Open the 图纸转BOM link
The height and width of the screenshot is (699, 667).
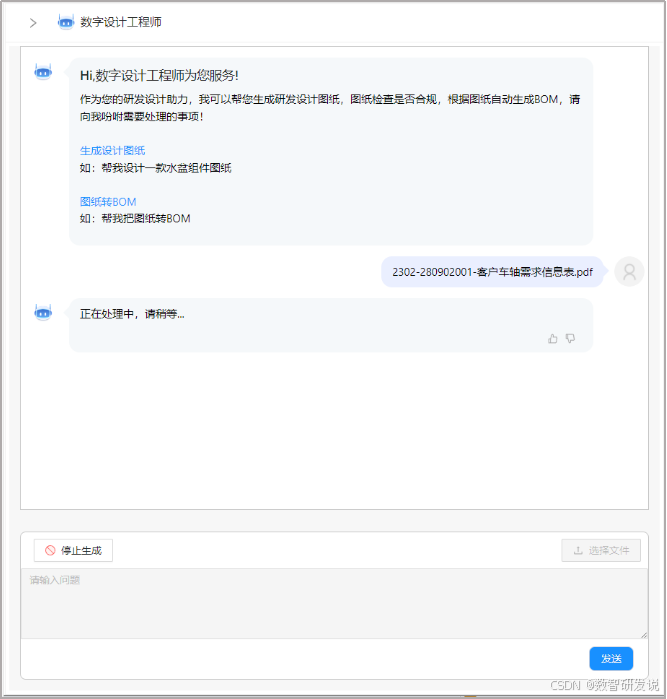pyautogui.click(x=108, y=202)
